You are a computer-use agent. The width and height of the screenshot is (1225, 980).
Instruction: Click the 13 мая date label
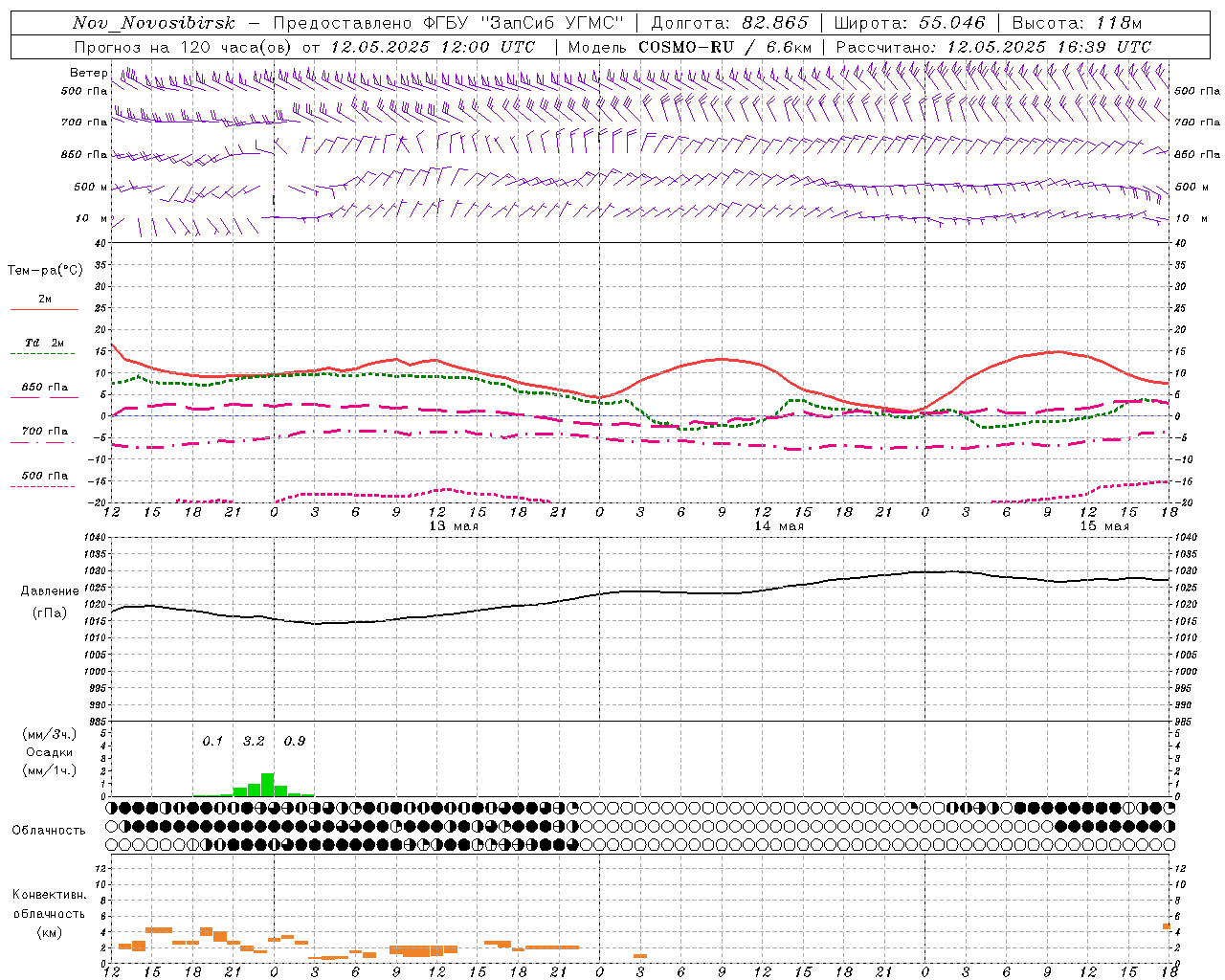coord(454,526)
